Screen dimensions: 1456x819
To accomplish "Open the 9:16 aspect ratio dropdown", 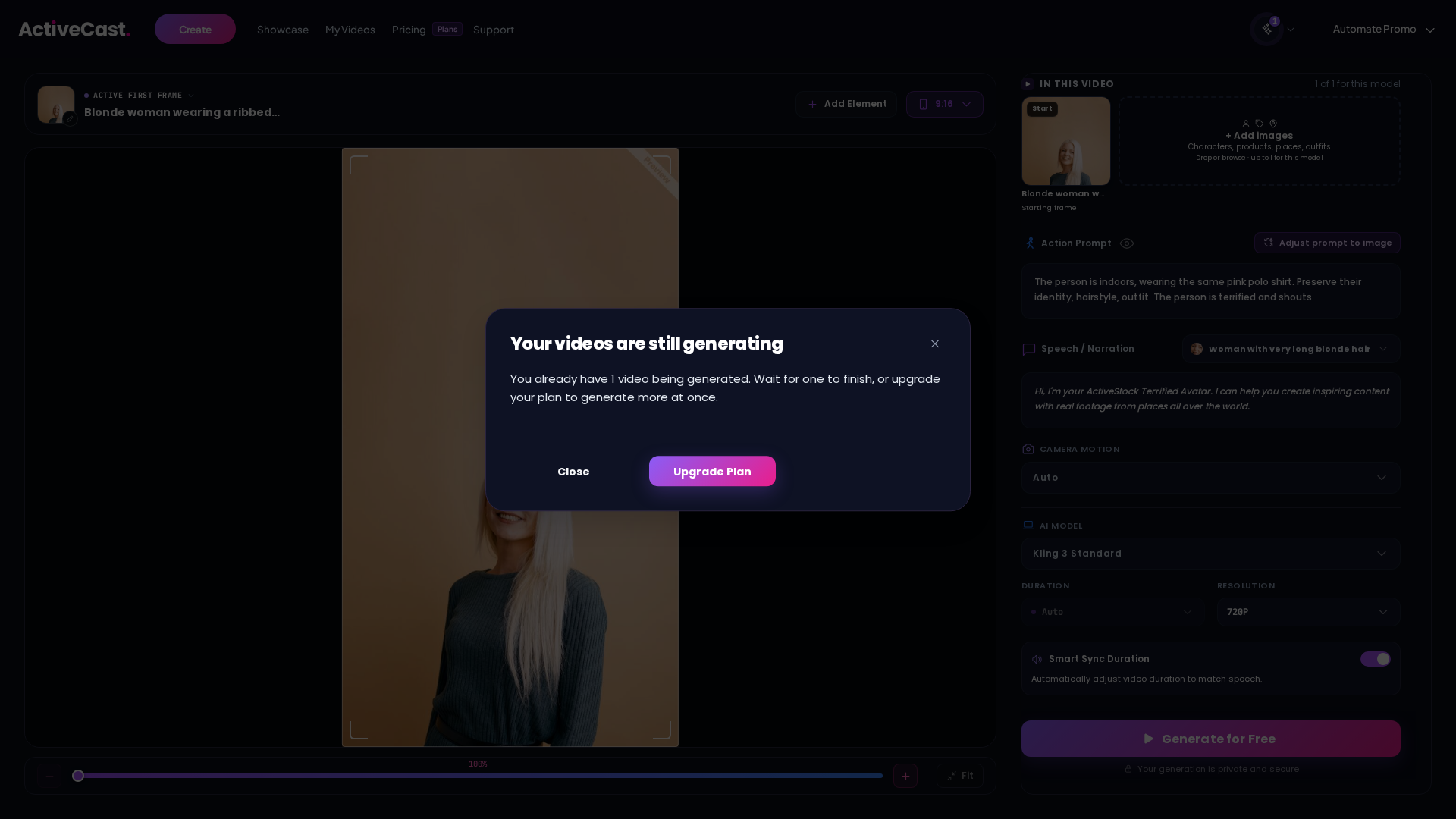I will [x=945, y=104].
